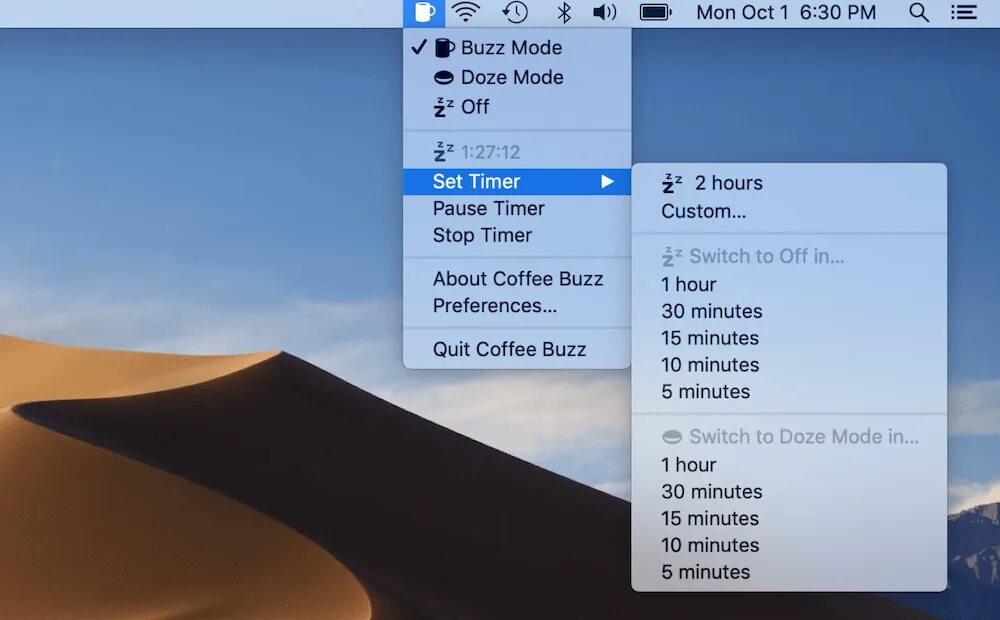This screenshot has height=620, width=1000.
Task: Open the Time Machine menu bar icon
Action: [x=515, y=12]
